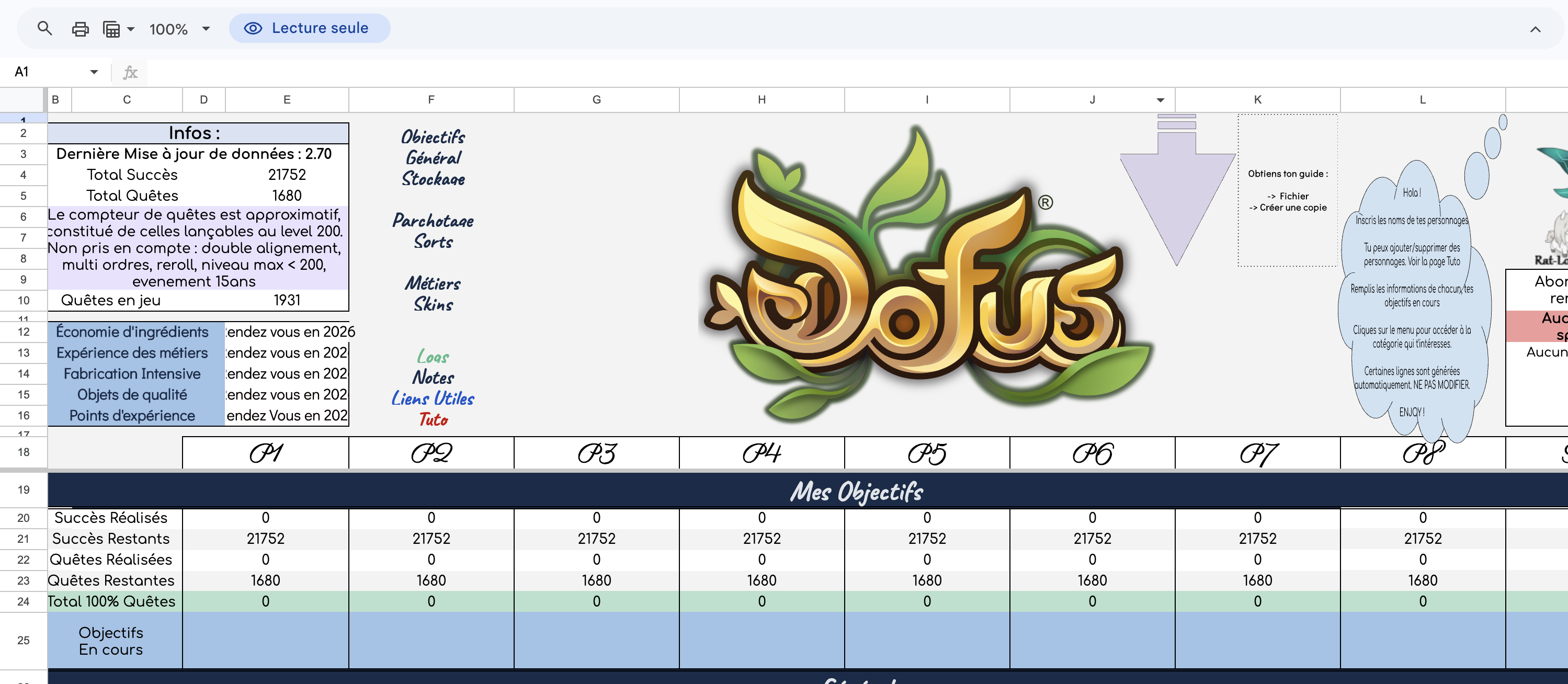Click the quest counter note in purple
Screen dimensions: 1568x684
(x=198, y=248)
